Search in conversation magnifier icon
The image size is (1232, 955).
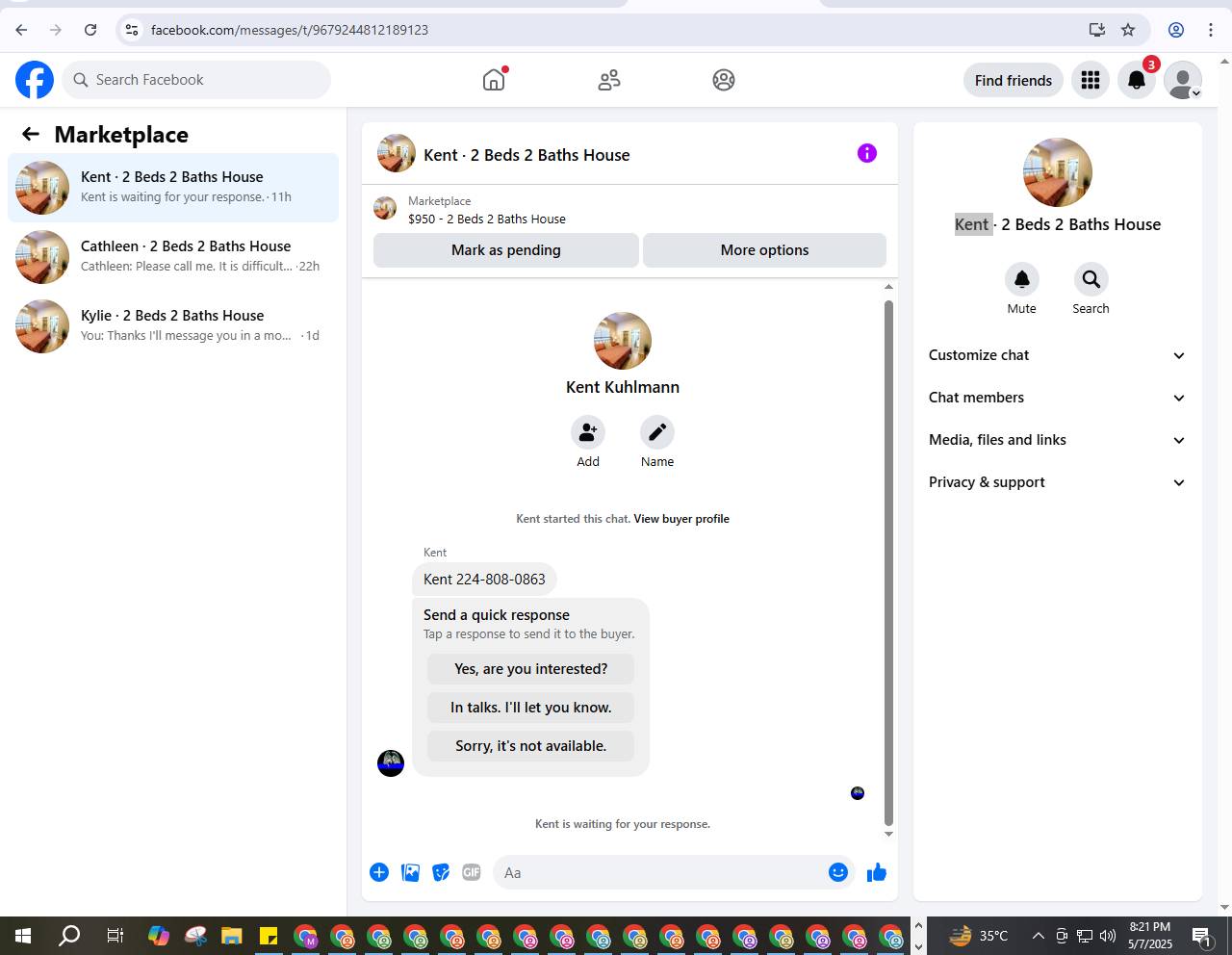(x=1091, y=279)
